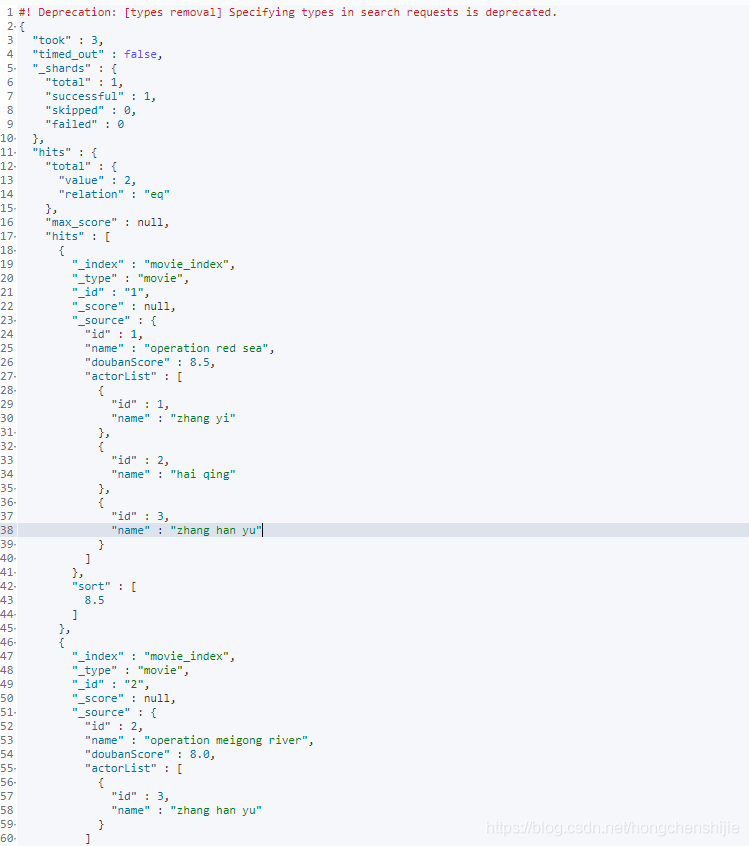The image size is (749, 846).
Task: Click the "_id" : "1" line
Action: pos(110,292)
